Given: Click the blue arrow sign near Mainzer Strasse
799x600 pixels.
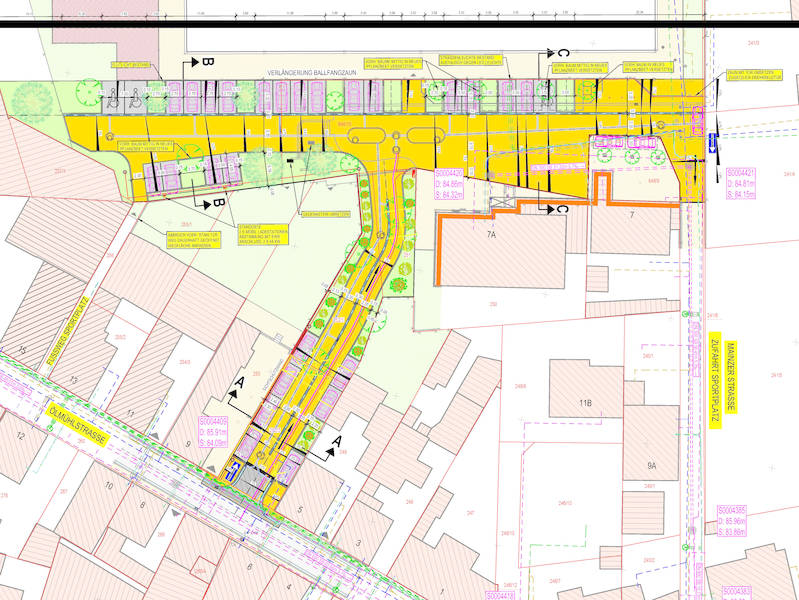Looking at the screenshot, I should coord(713,144).
